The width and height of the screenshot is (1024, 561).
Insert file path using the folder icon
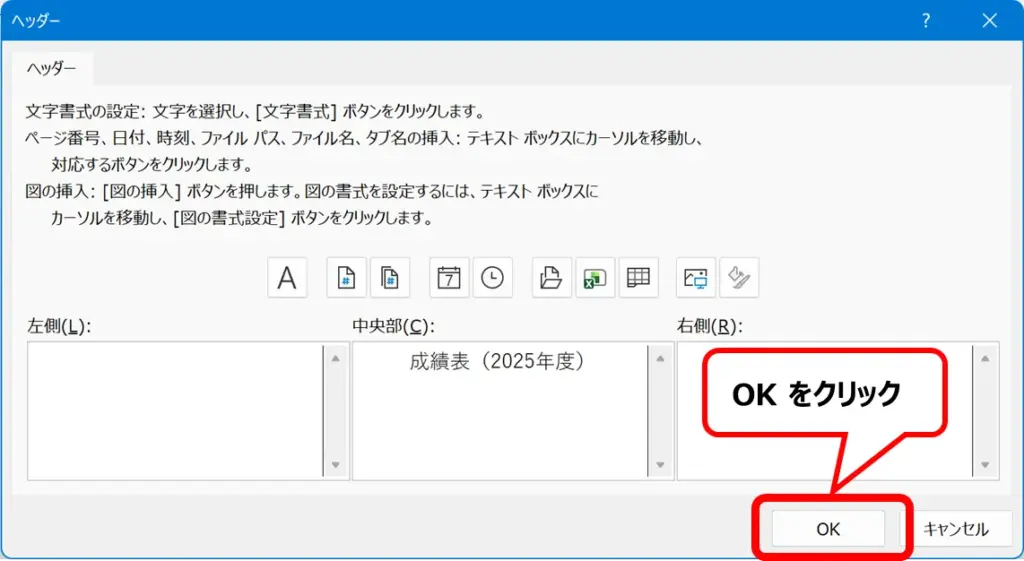click(x=552, y=278)
